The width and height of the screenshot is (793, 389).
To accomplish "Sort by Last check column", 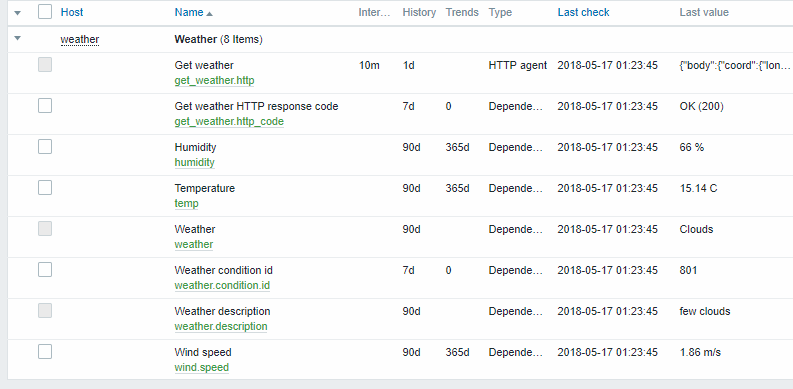I will 584,12.
